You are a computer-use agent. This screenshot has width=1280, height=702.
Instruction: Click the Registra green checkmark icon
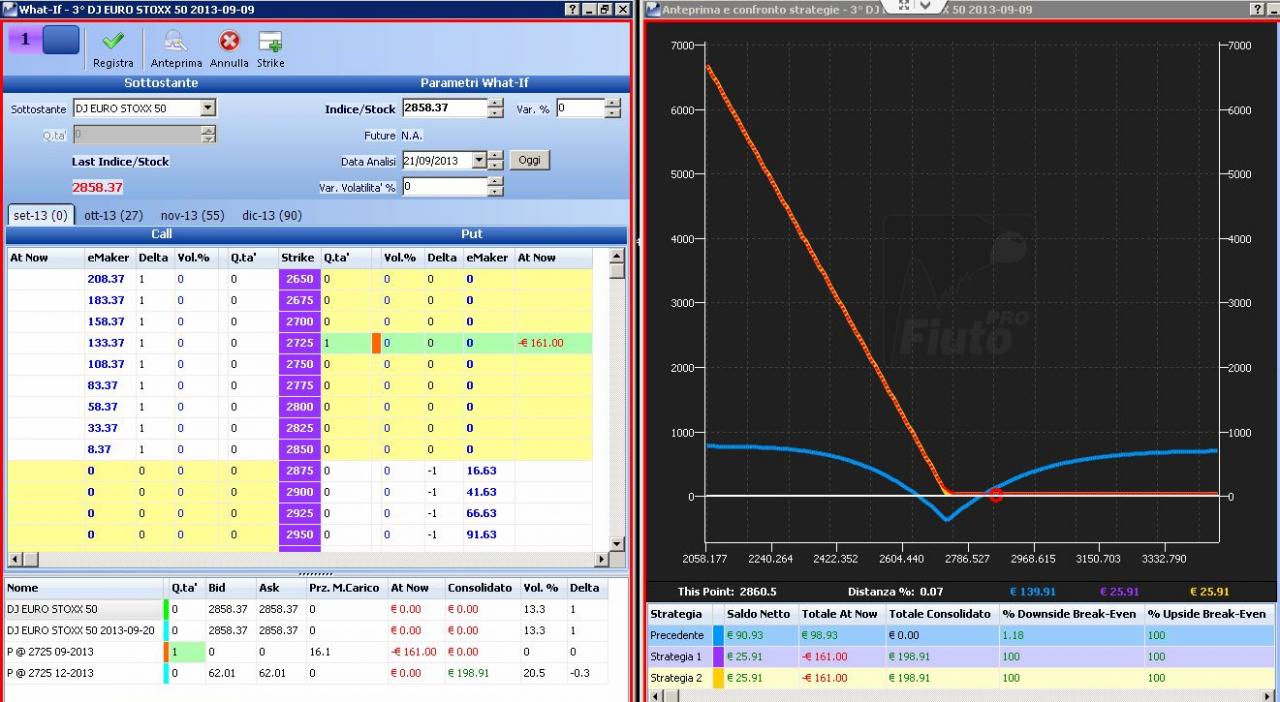[x=113, y=41]
